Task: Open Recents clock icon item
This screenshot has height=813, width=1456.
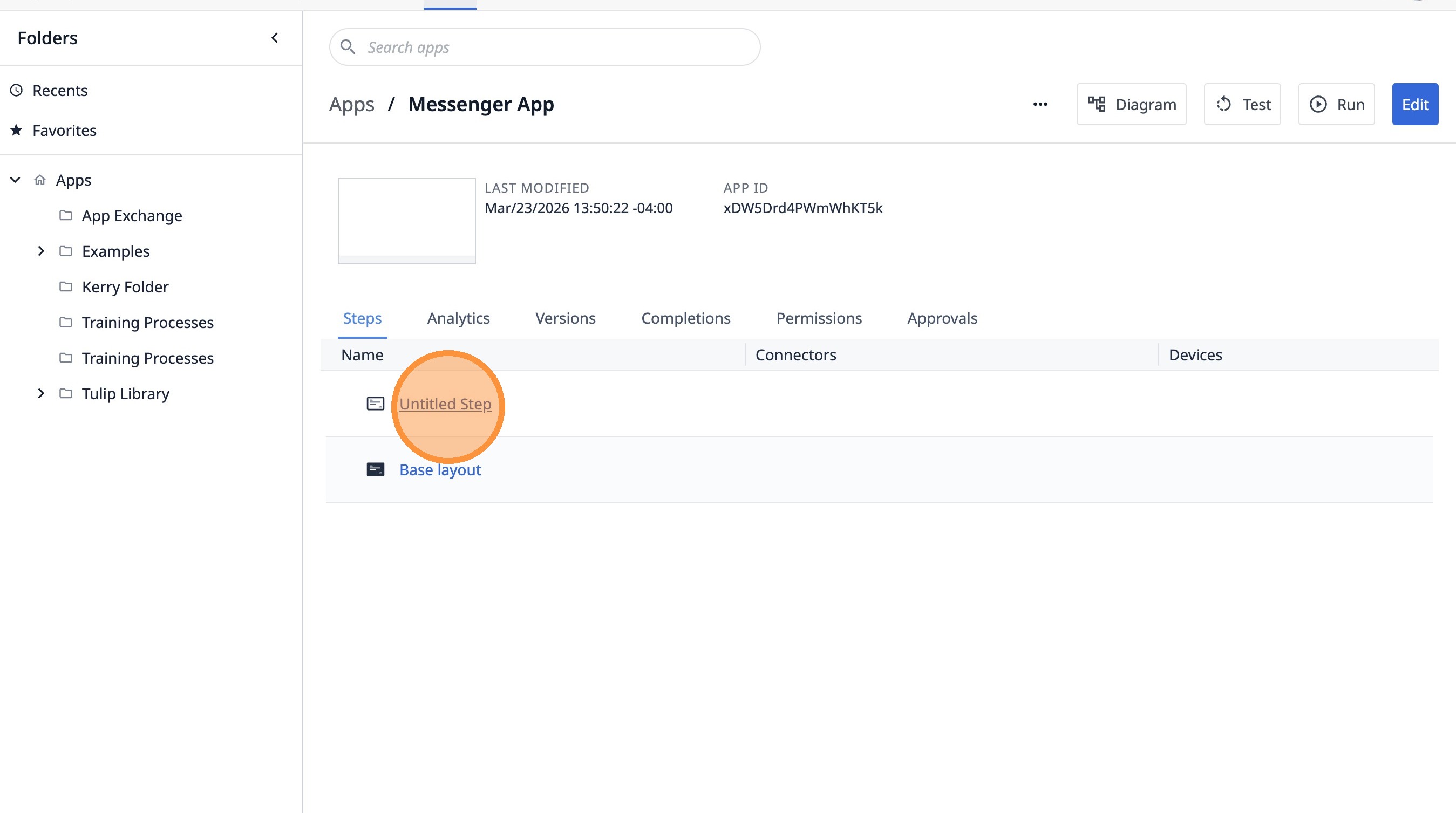Action: 17,91
